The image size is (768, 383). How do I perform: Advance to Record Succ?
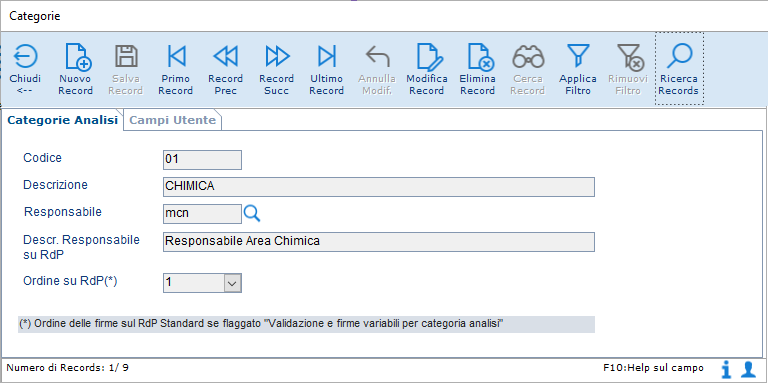(277, 57)
